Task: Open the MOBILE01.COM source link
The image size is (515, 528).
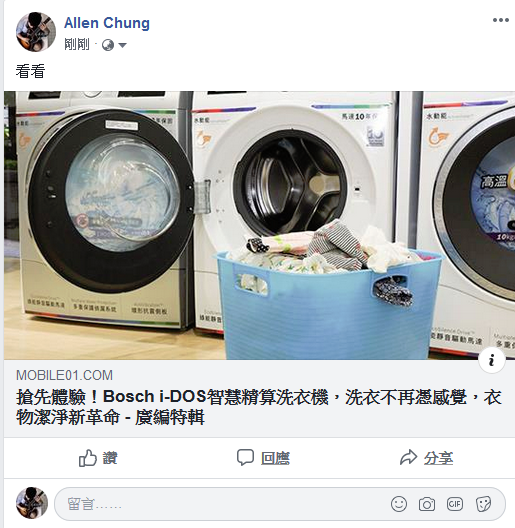Action: click(x=64, y=375)
